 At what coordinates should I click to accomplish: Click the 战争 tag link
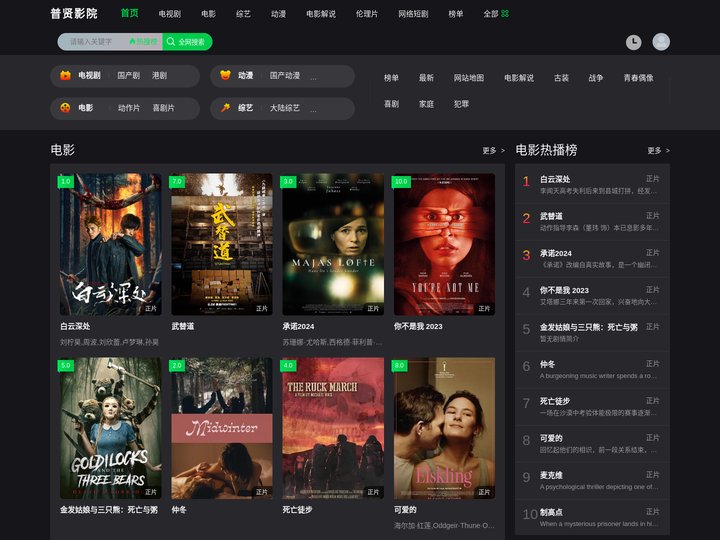pyautogui.click(x=596, y=78)
